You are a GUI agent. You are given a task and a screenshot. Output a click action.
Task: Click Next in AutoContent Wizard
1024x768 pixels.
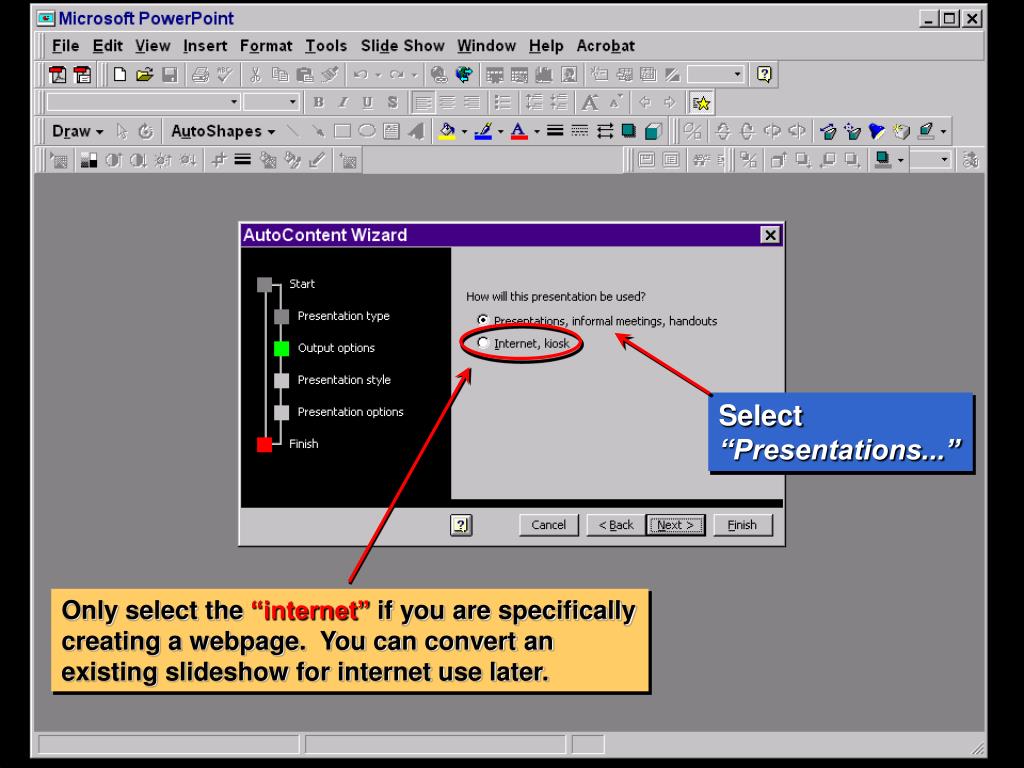tap(675, 525)
